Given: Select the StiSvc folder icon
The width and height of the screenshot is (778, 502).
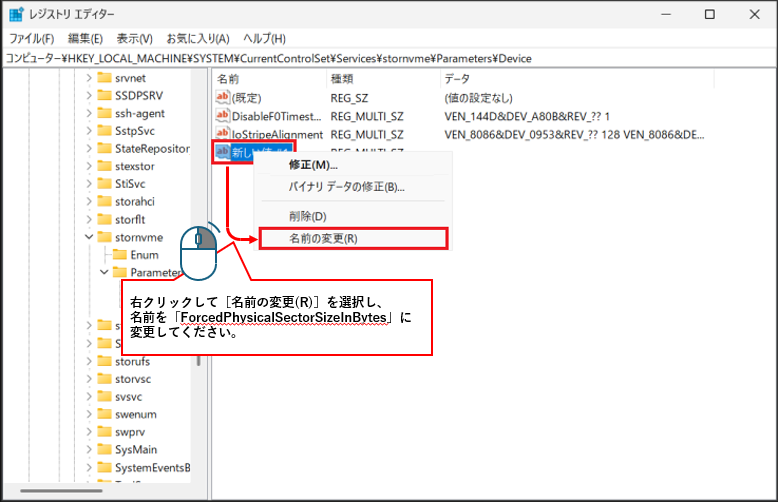Looking at the screenshot, I should pos(104,183).
